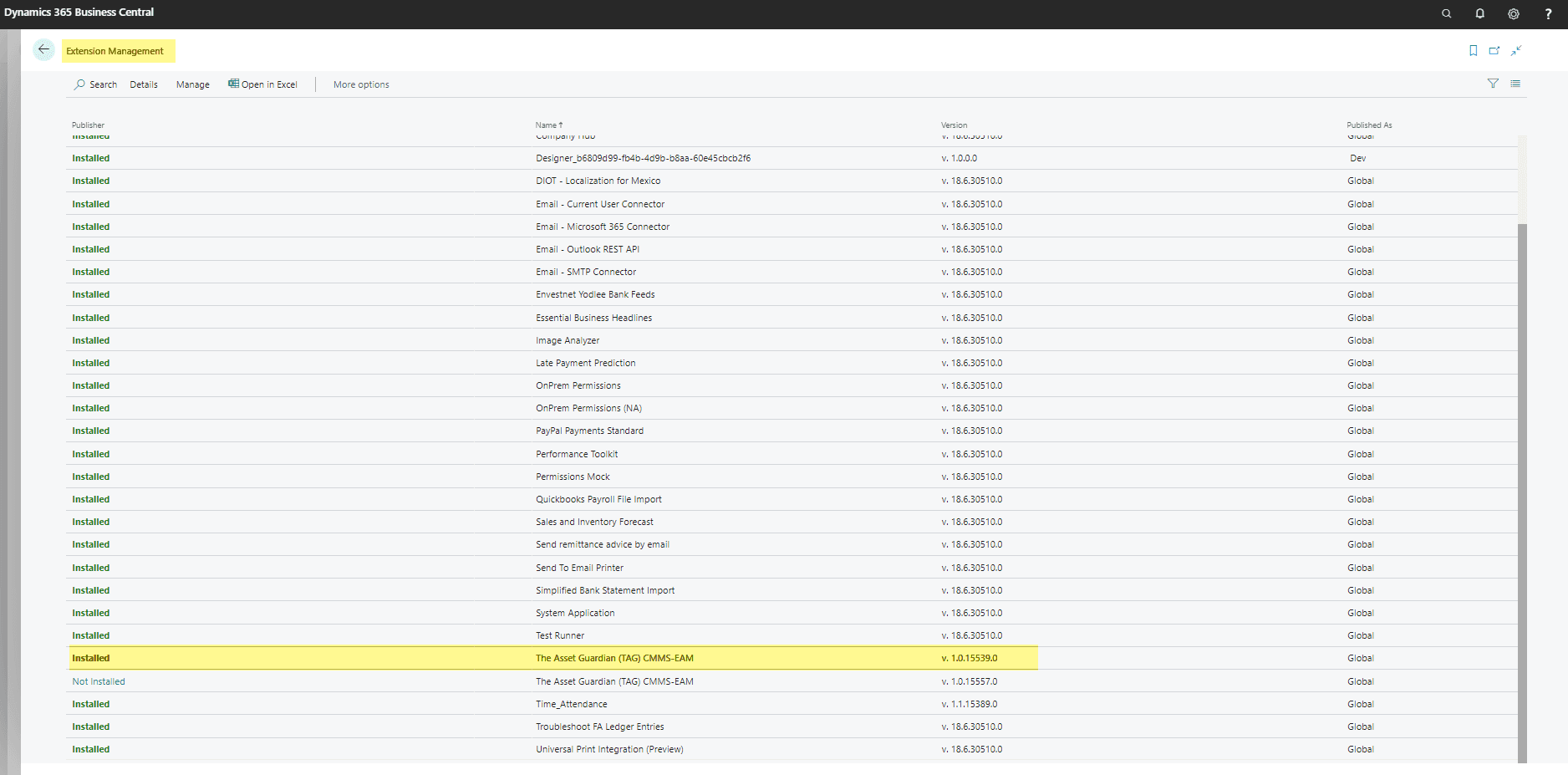This screenshot has width=1568, height=775.
Task: Open the global search magnifier icon
Action: point(1446,13)
